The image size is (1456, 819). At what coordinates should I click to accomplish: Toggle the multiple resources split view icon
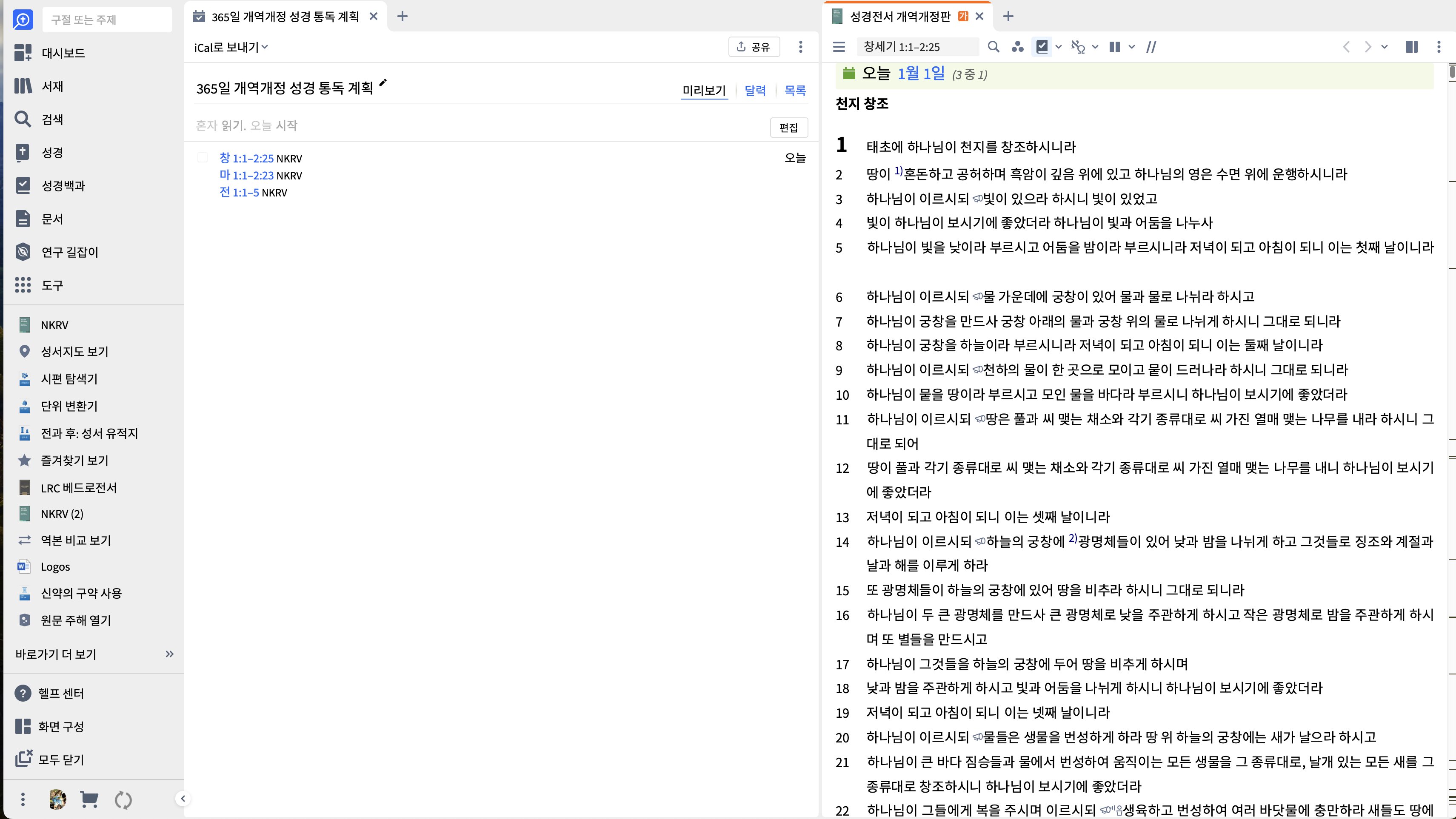coord(1411,47)
